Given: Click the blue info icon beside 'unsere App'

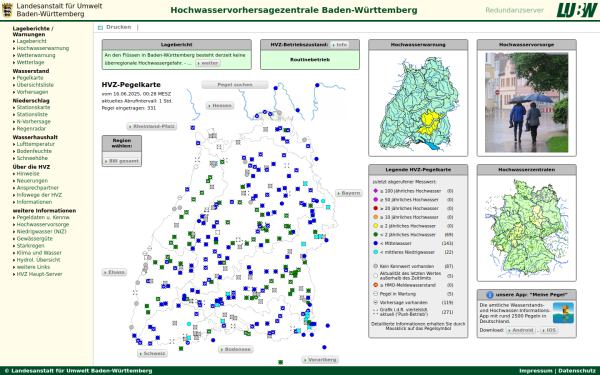Looking at the screenshot, I should (489, 295).
